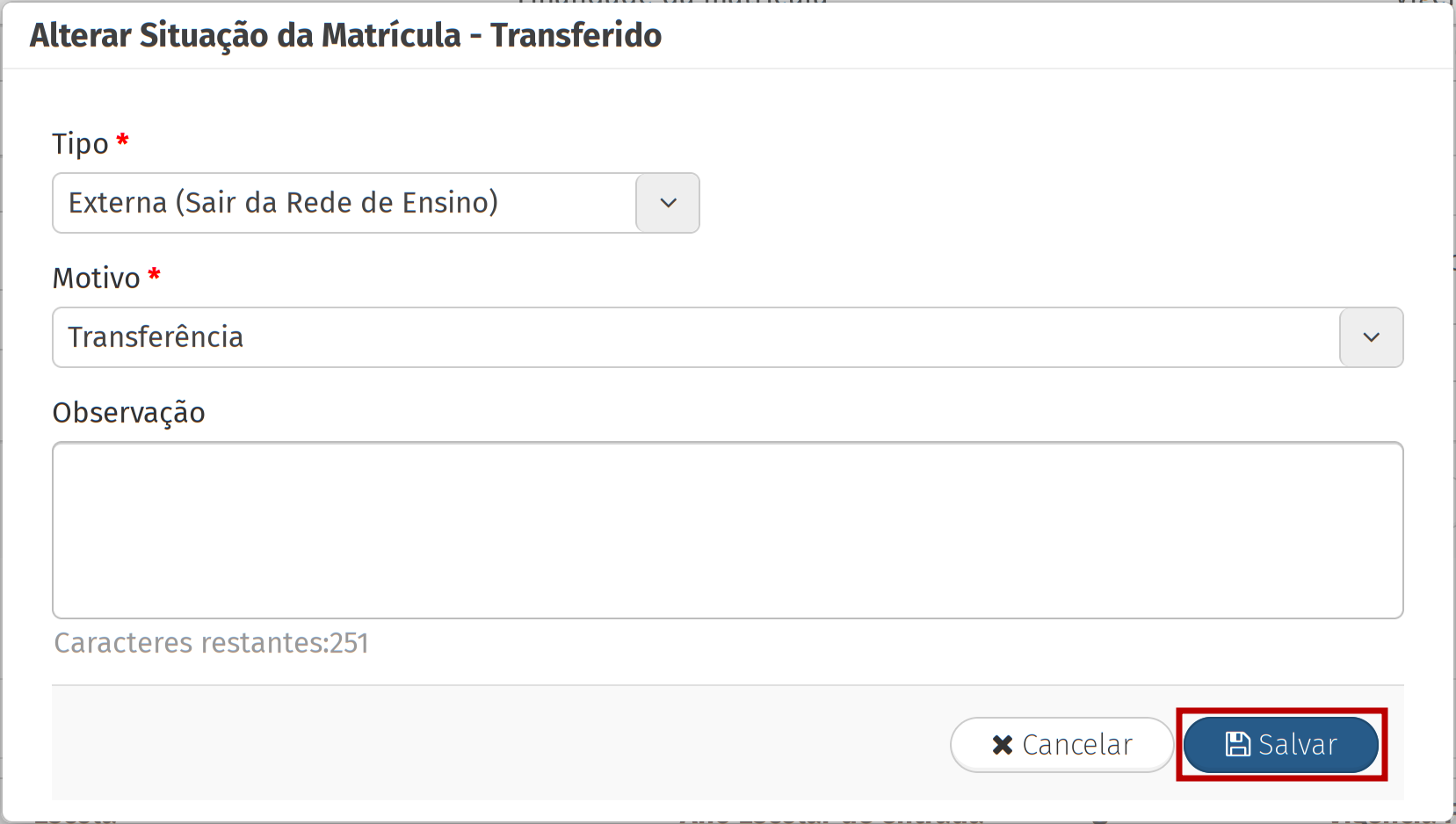Click the Motivo field label
This screenshot has width=1456, height=824.
click(x=97, y=278)
